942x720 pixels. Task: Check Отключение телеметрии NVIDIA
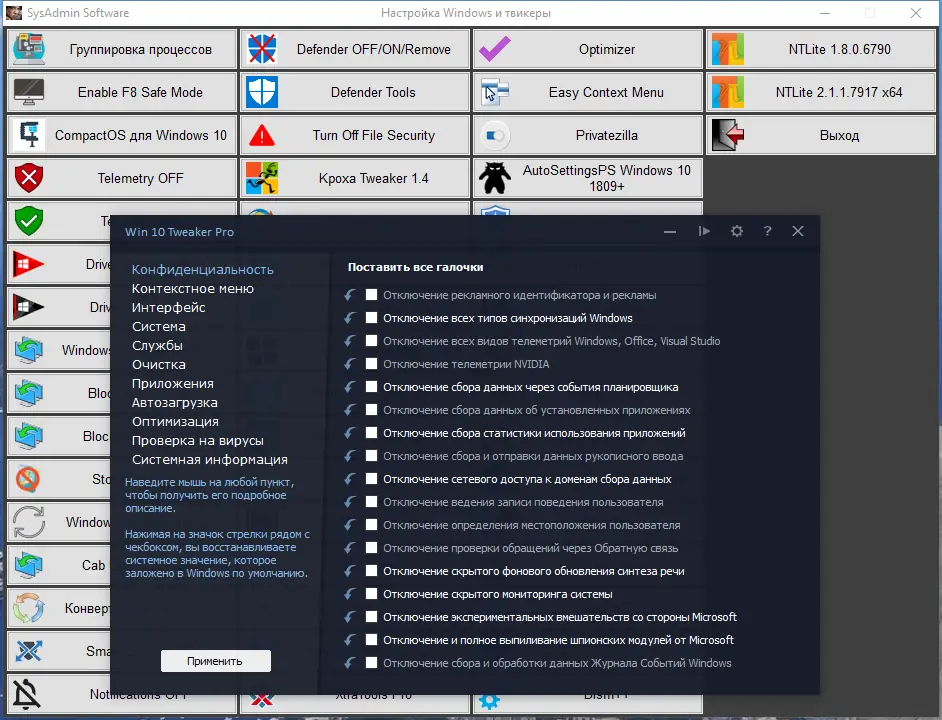371,364
